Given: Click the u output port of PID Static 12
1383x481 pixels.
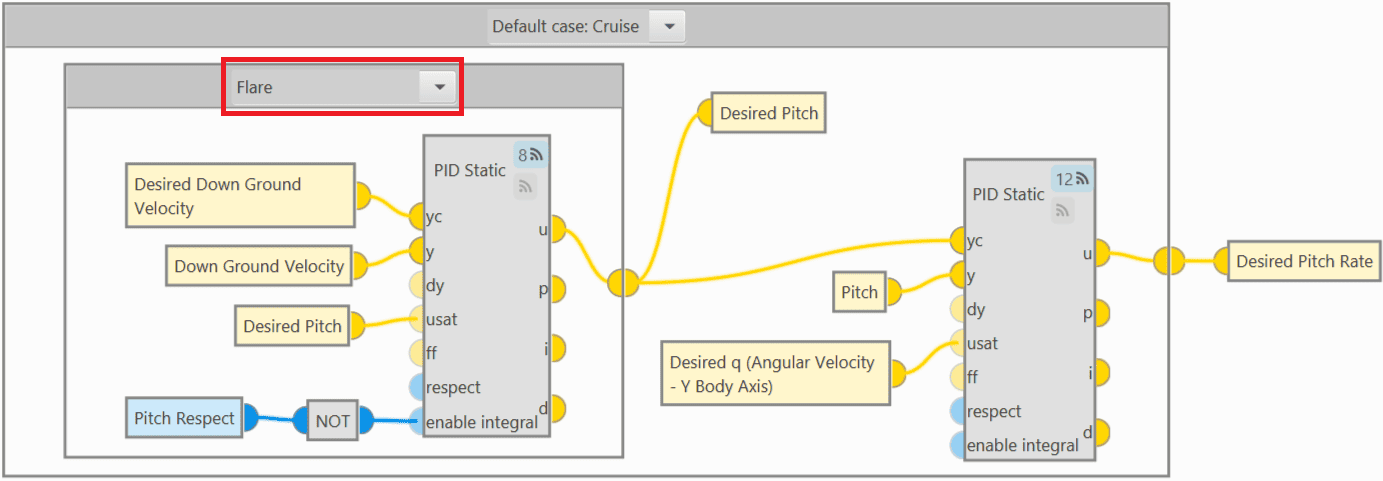Looking at the screenshot, I should tap(1100, 254).
